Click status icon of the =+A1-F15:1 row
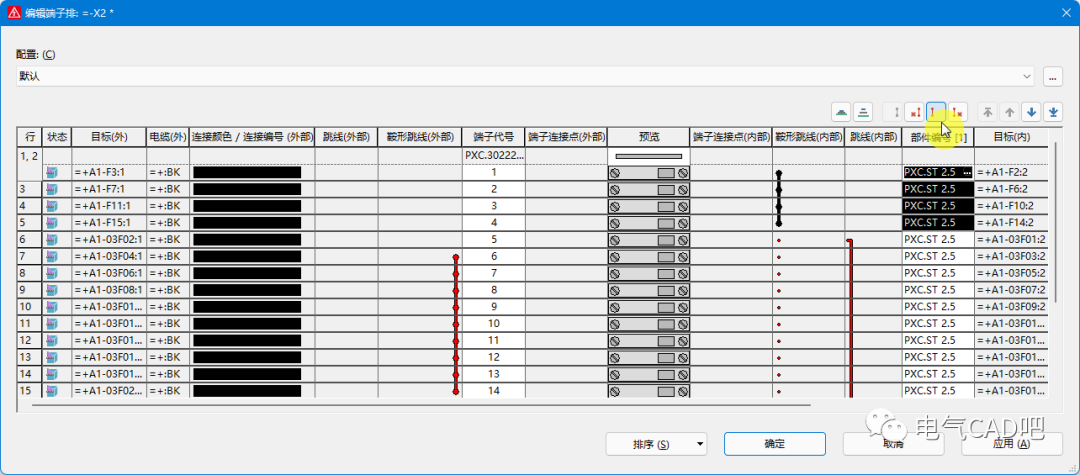 tap(52, 223)
